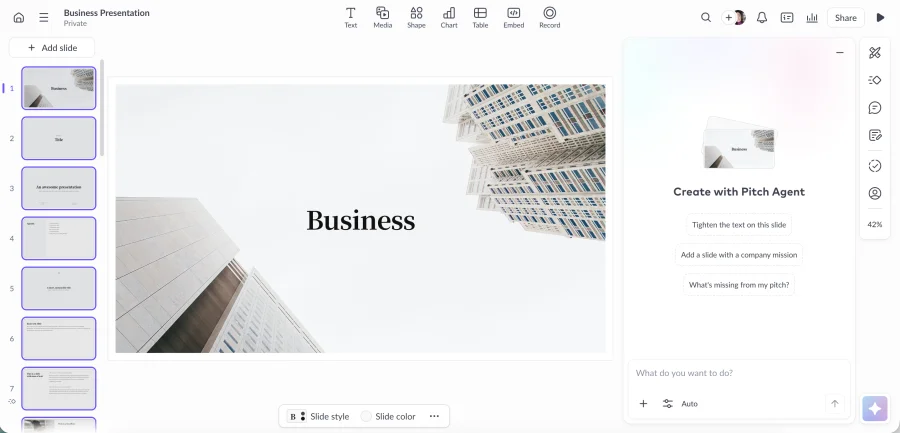Screen dimensions: 900x433
Task: Click the slide panel scrollbar
Action: [102, 107]
